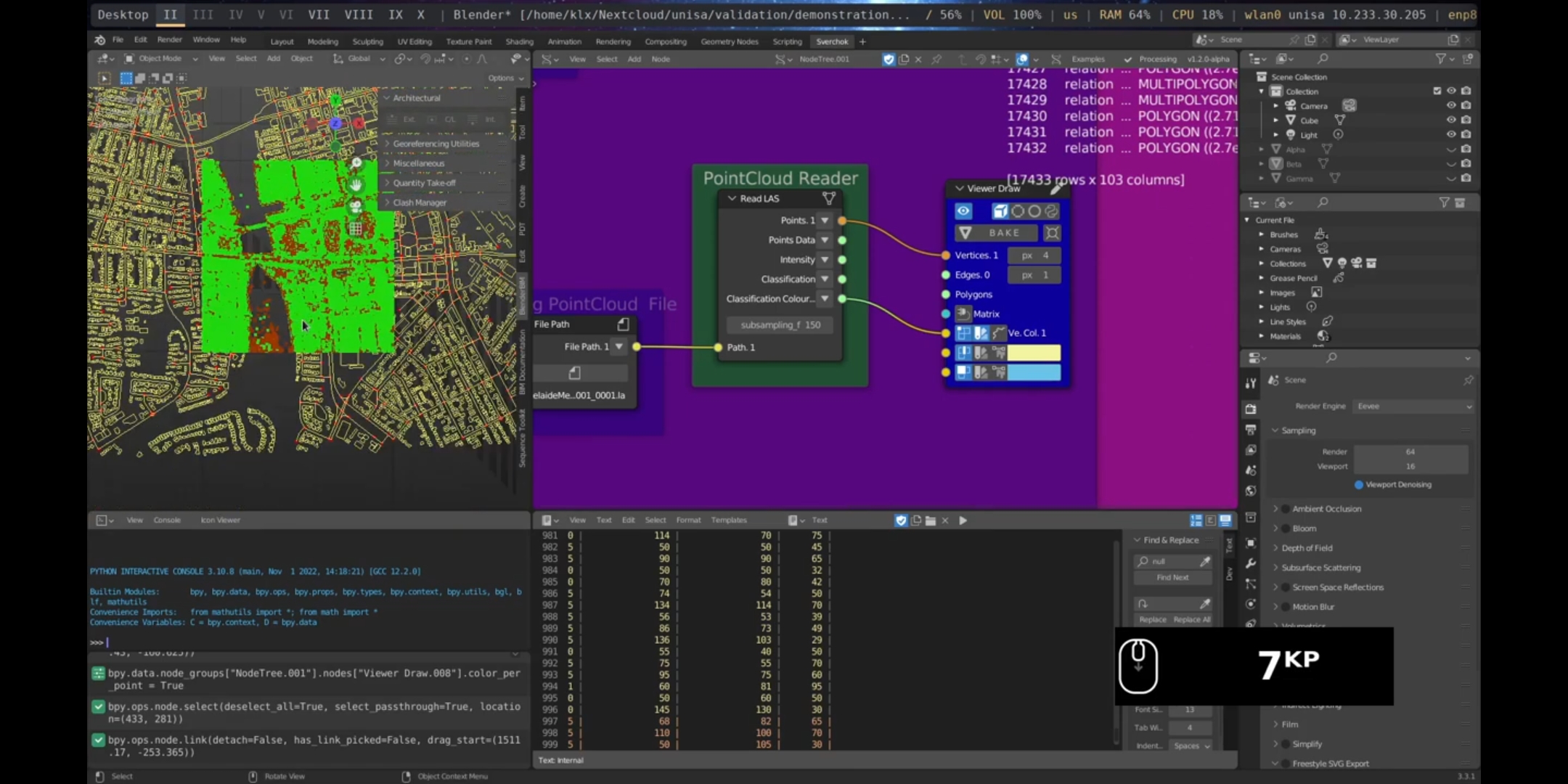
Task: Enable Viewport Denoising checkbox
Action: point(1358,484)
